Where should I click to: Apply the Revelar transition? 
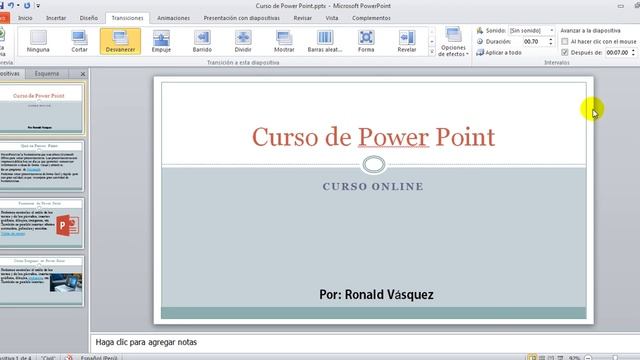(x=407, y=41)
